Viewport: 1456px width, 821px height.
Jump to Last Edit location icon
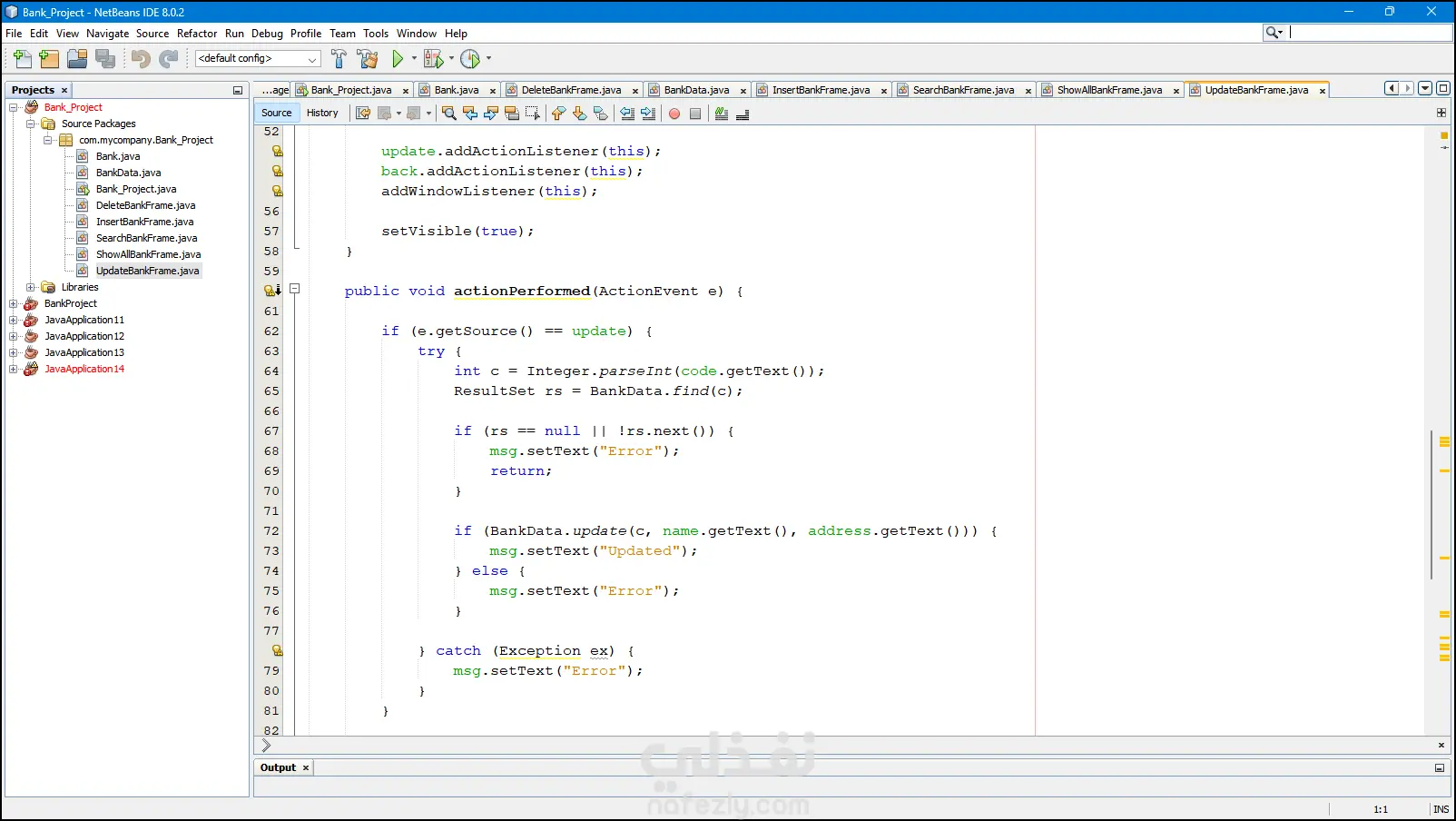click(x=363, y=114)
